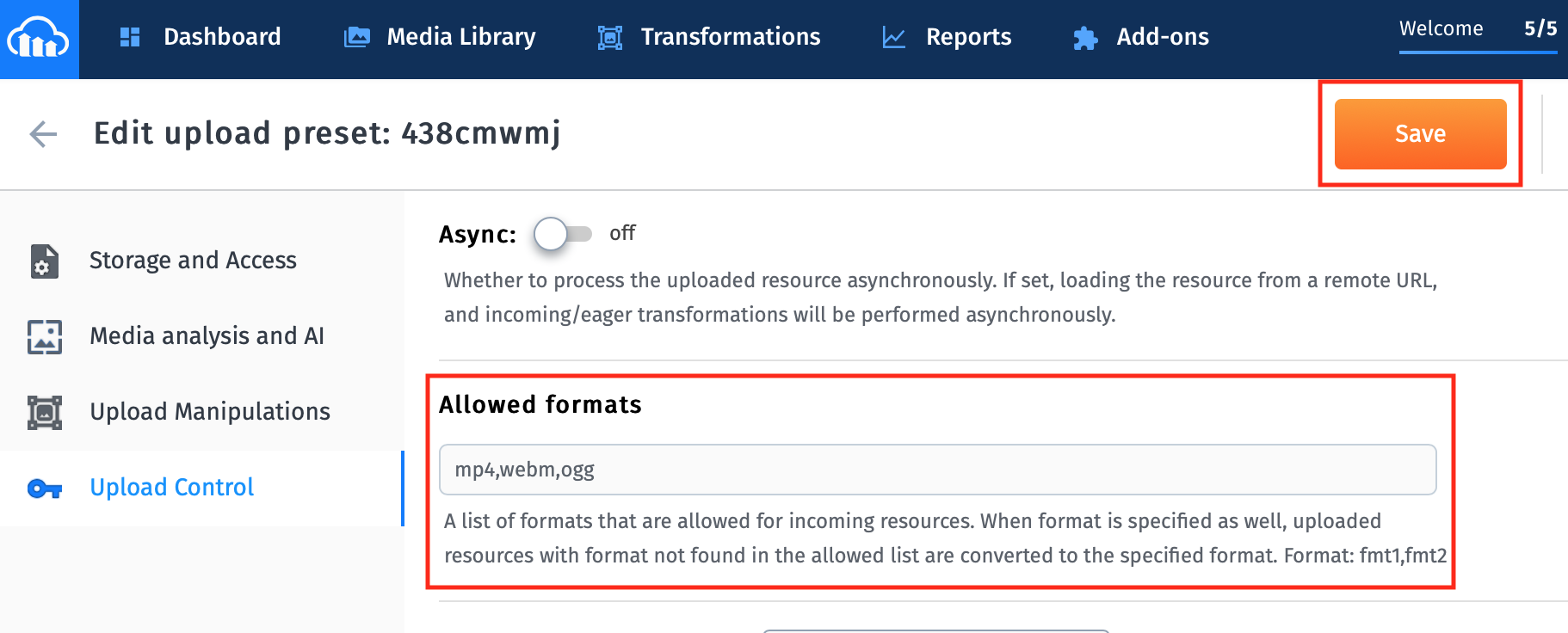Viewport: 1568px width, 633px height.
Task: Save the upload preset
Action: pos(1420,133)
